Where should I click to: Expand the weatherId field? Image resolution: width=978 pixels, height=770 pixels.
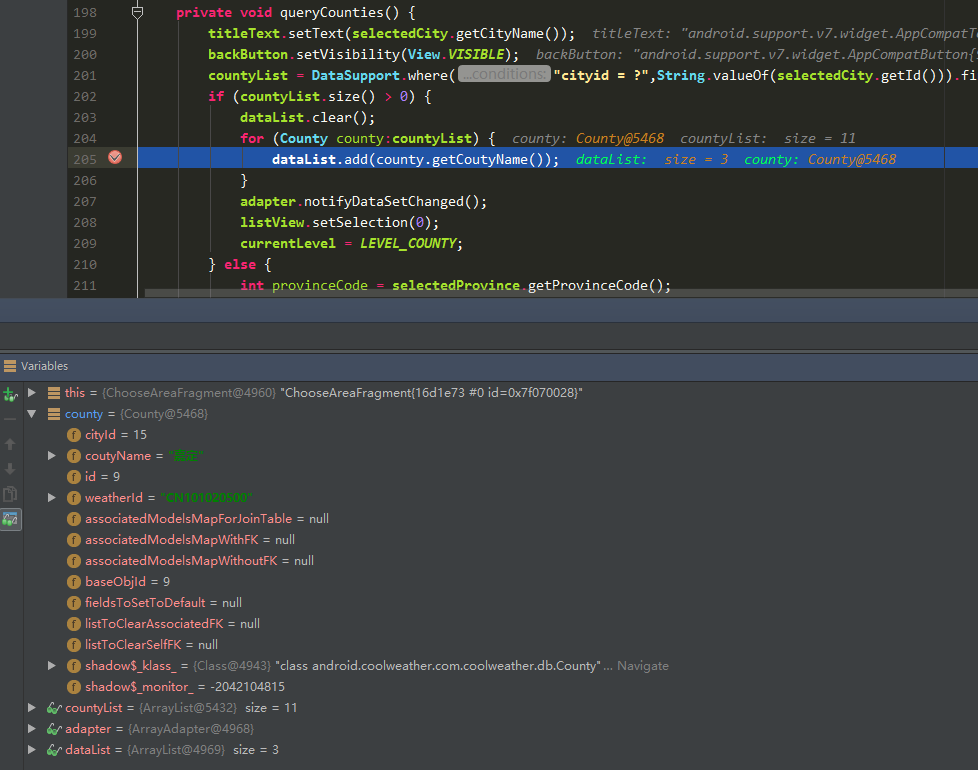click(52, 498)
